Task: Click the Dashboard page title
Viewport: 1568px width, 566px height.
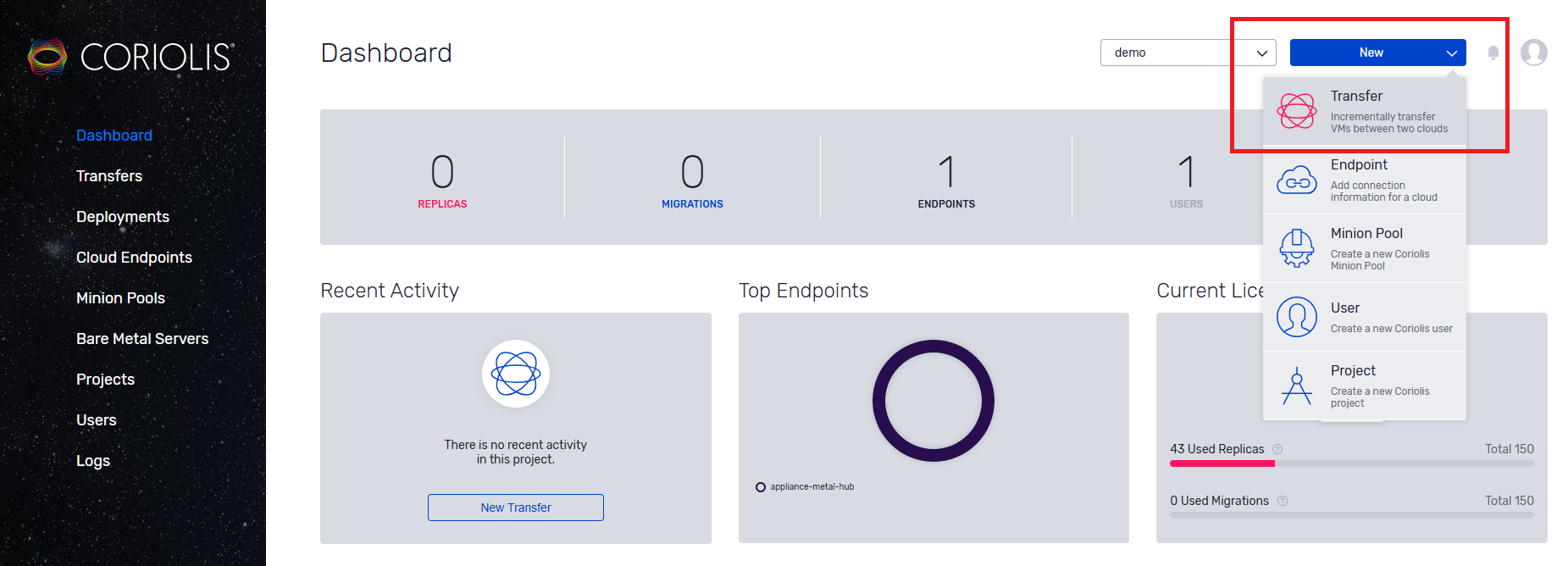Action: click(x=386, y=53)
